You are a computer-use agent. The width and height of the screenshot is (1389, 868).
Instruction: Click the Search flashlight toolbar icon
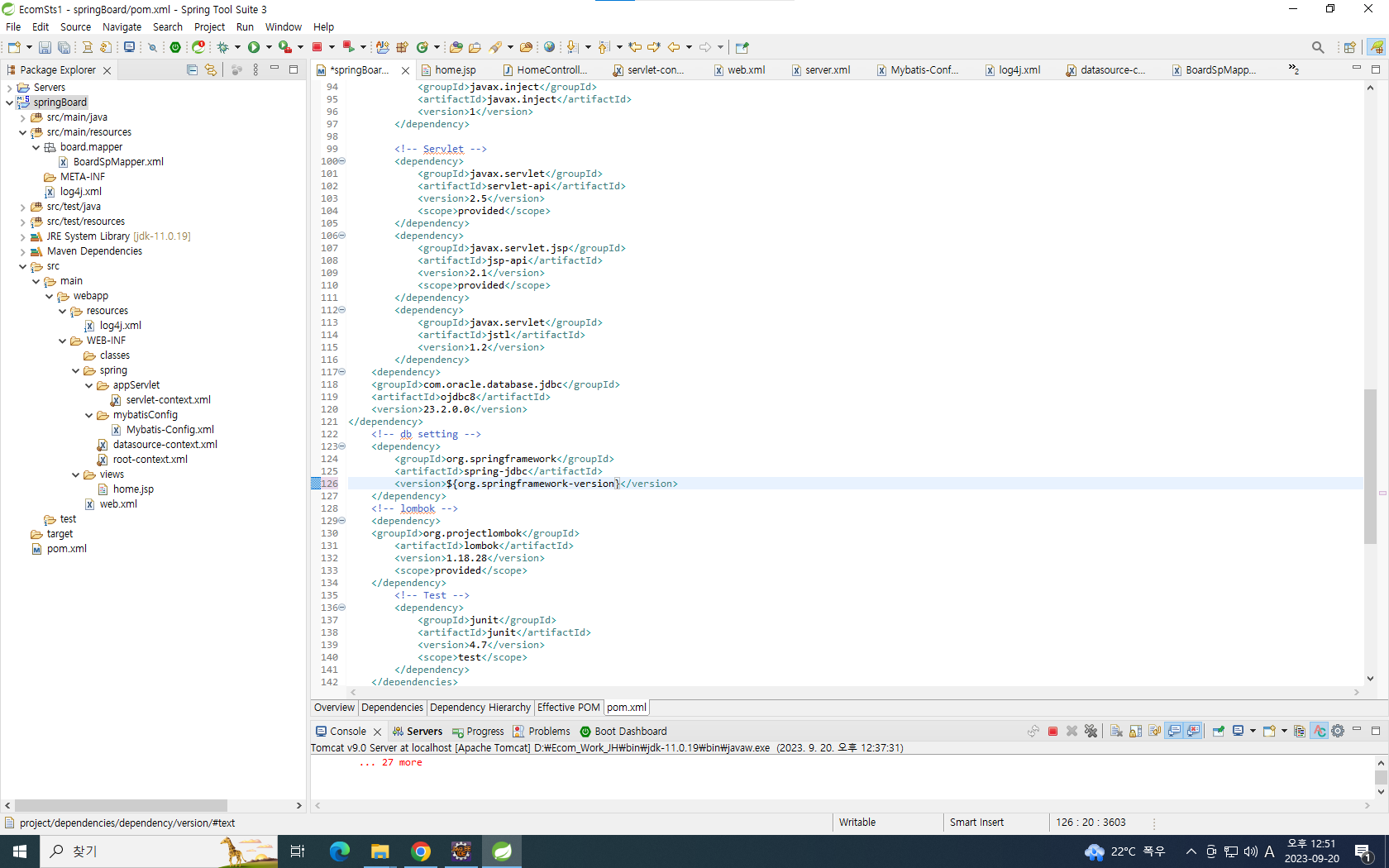(495, 47)
